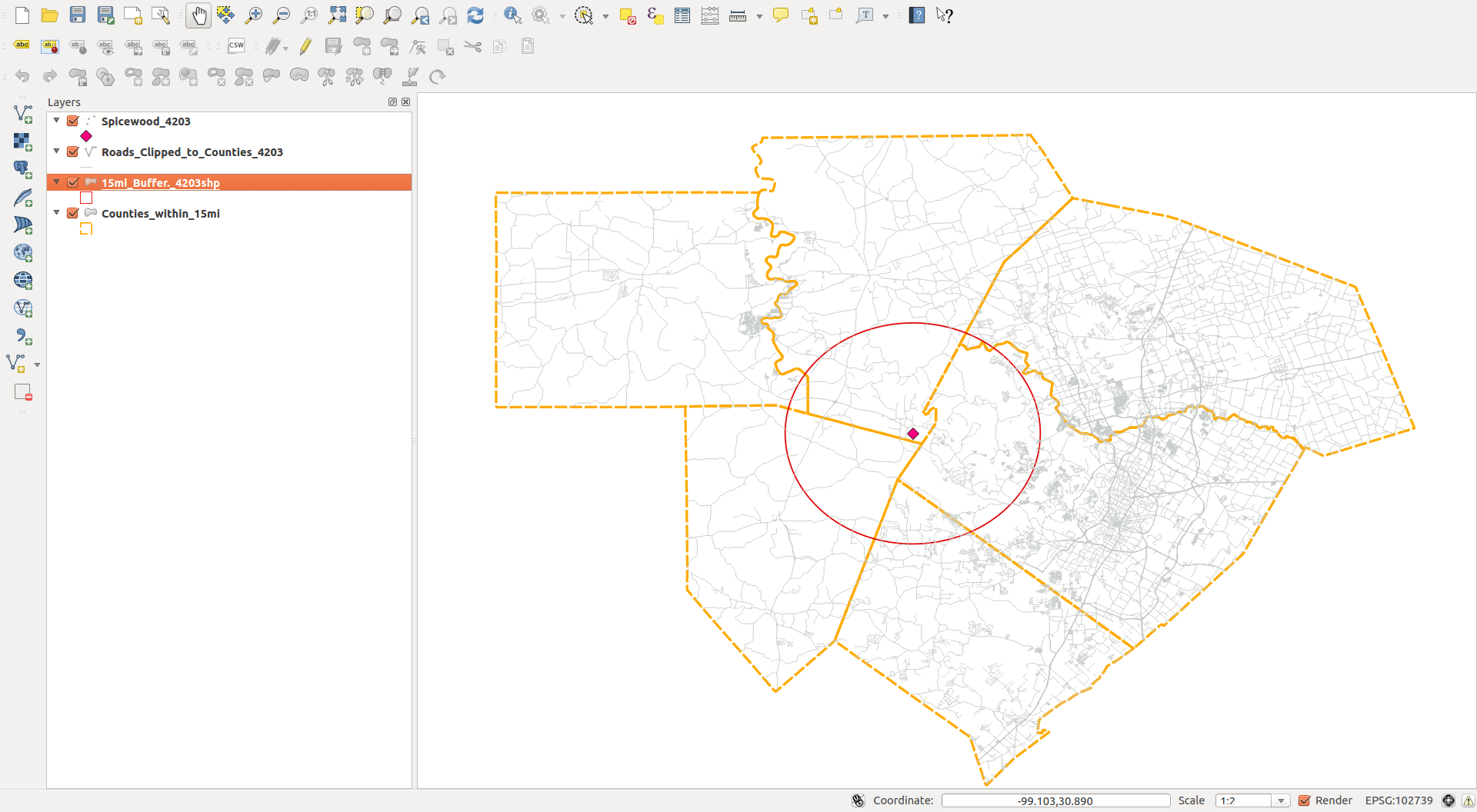The image size is (1477, 812).
Task: Click the Scale value field
Action: (1245, 800)
